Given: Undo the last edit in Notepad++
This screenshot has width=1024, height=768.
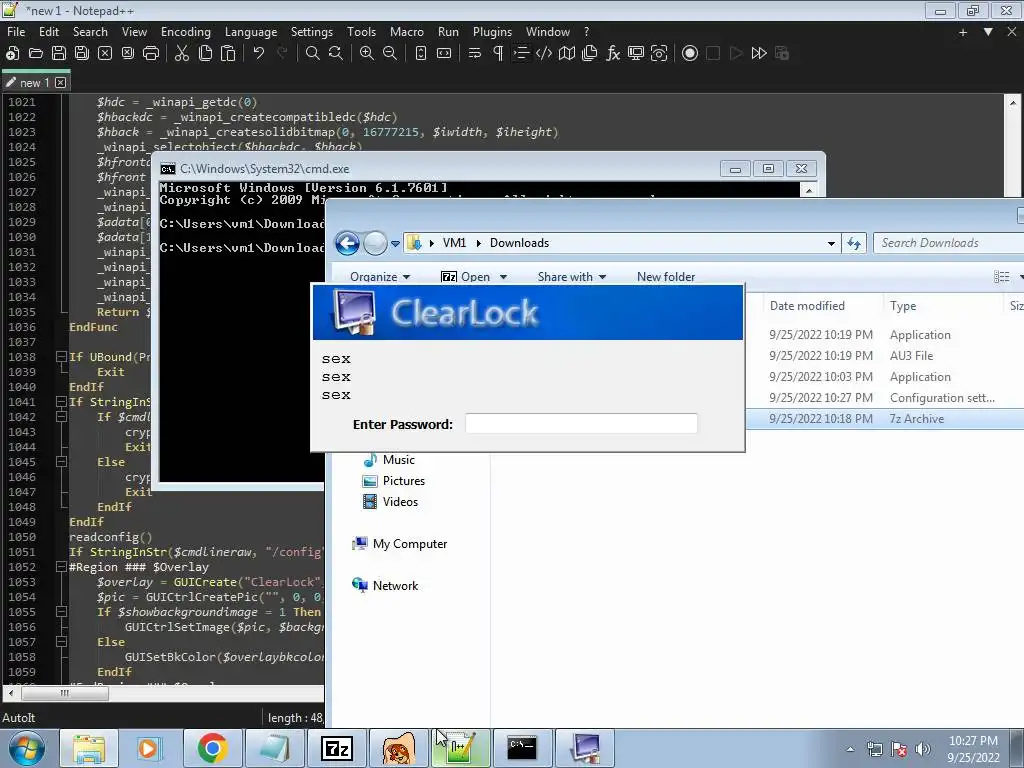Looking at the screenshot, I should point(259,54).
